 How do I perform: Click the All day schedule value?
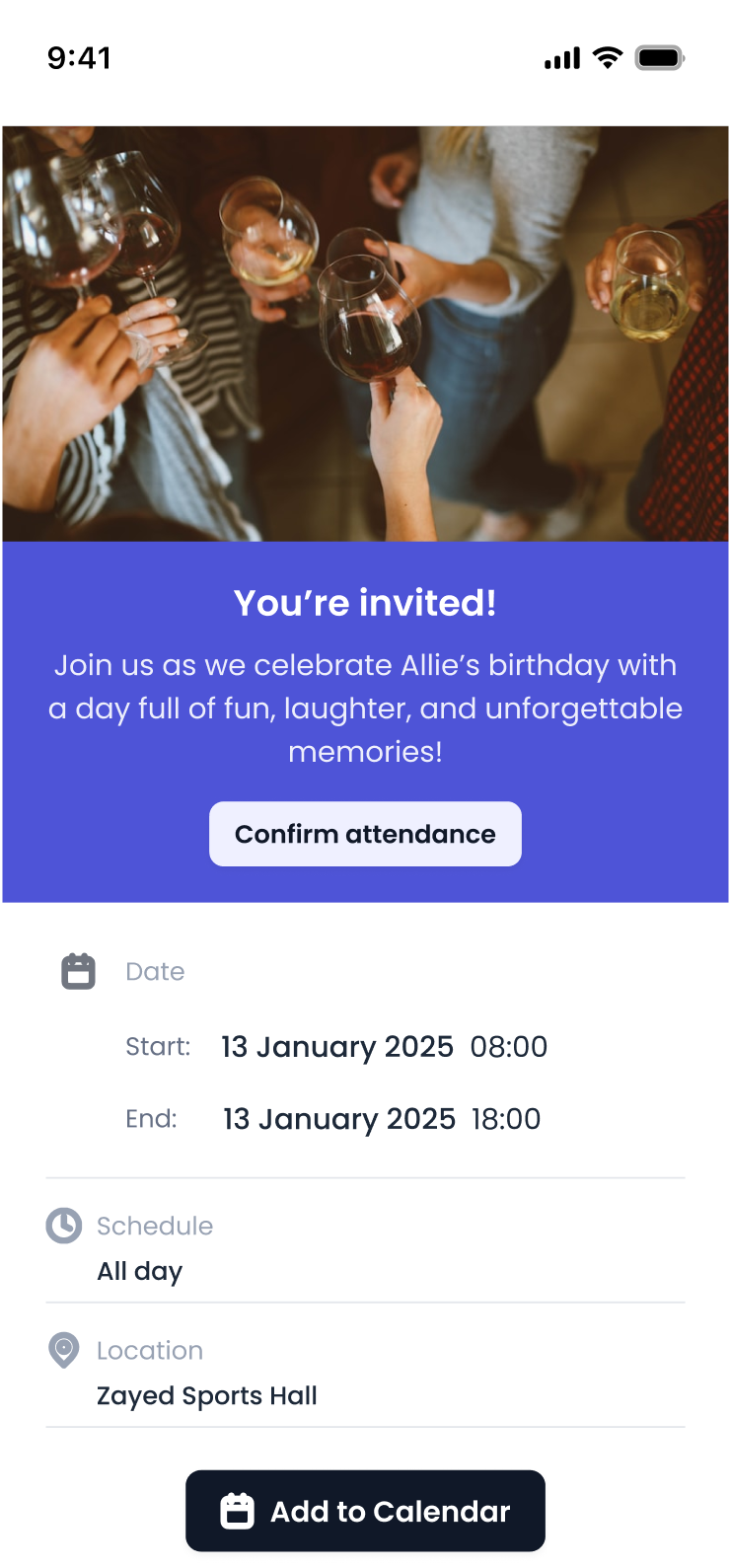(x=140, y=1271)
